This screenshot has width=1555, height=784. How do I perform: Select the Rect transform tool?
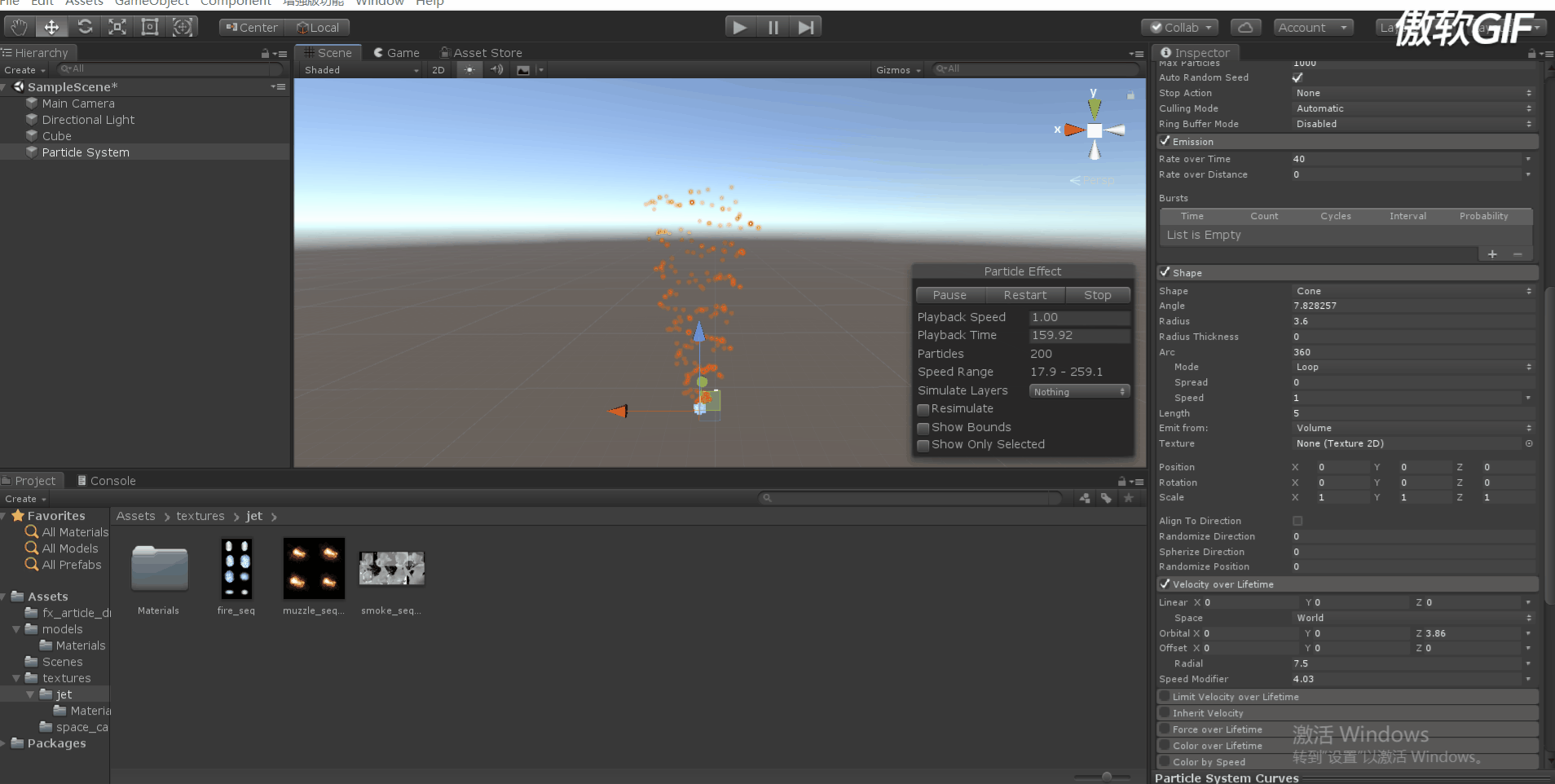click(150, 27)
